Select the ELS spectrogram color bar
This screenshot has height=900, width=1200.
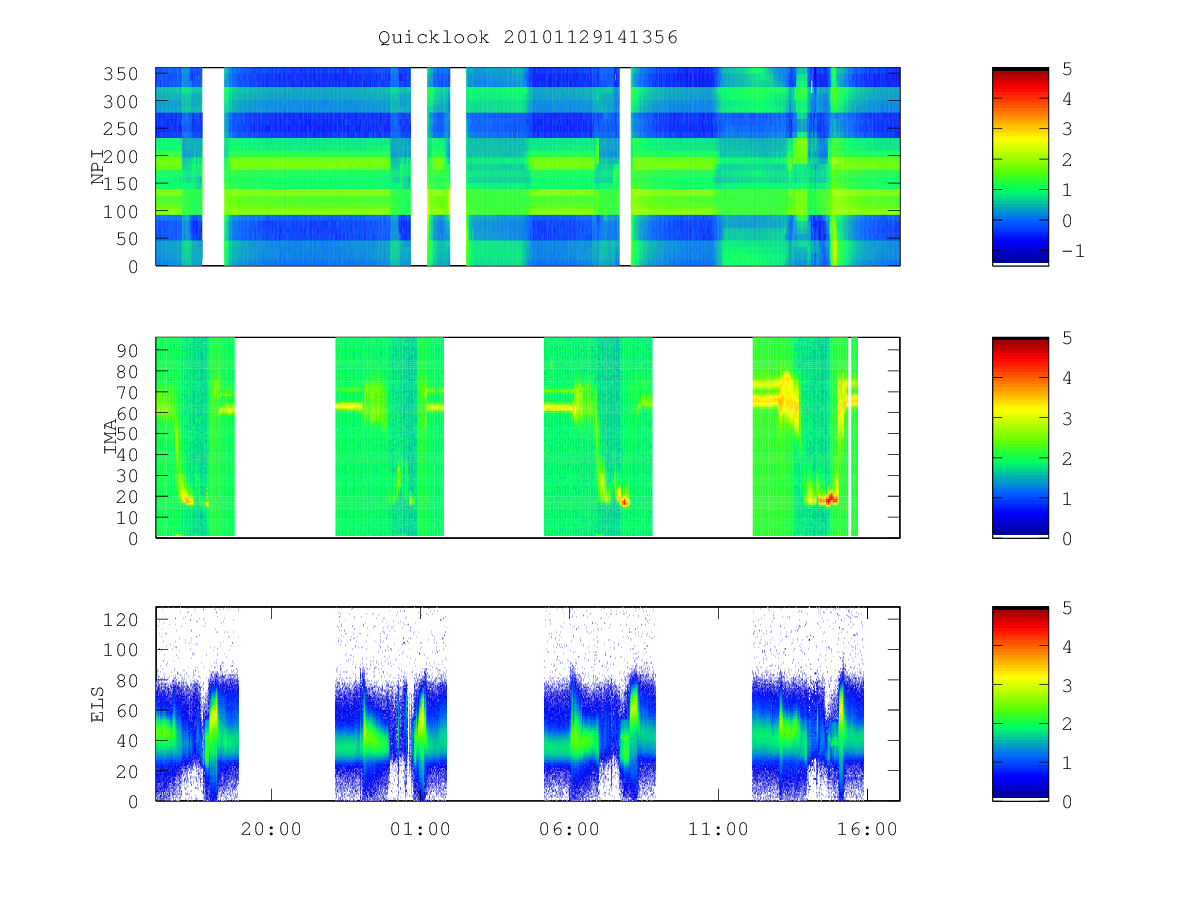pyautogui.click(x=1020, y=703)
